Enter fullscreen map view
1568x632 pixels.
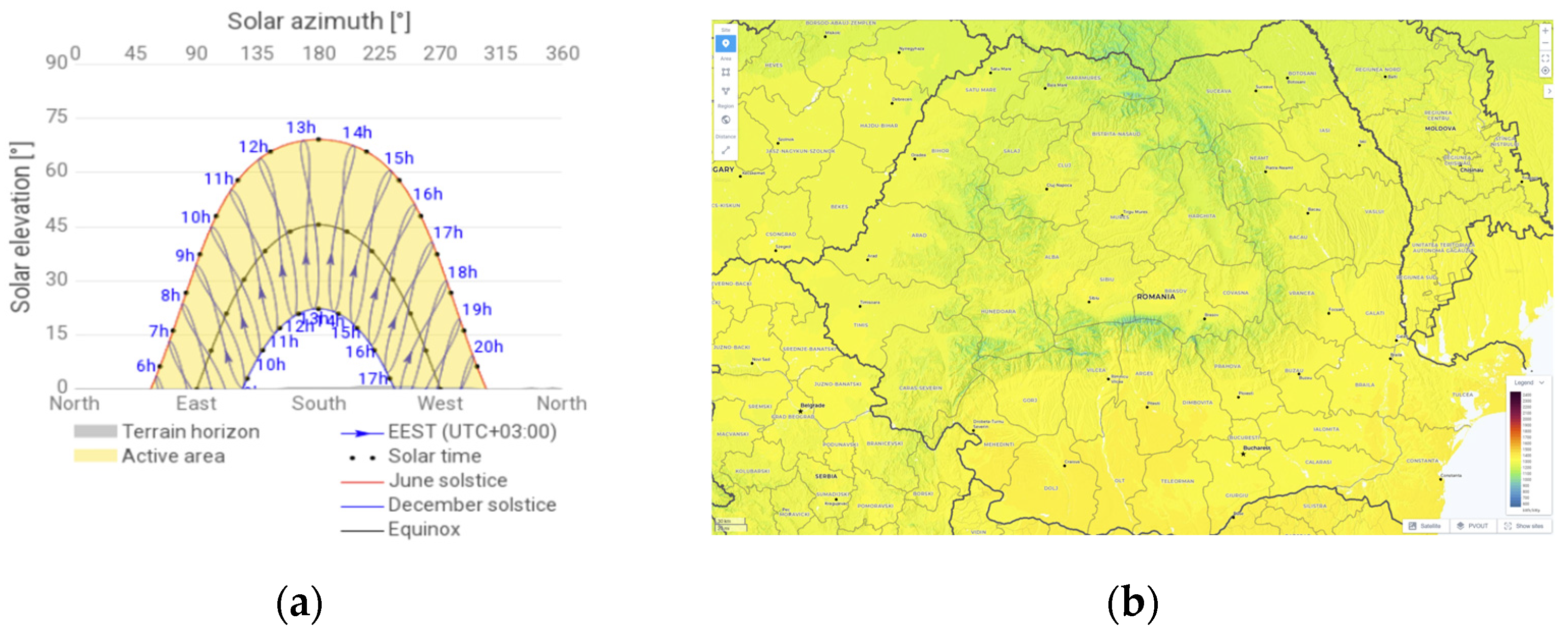coord(1545,59)
